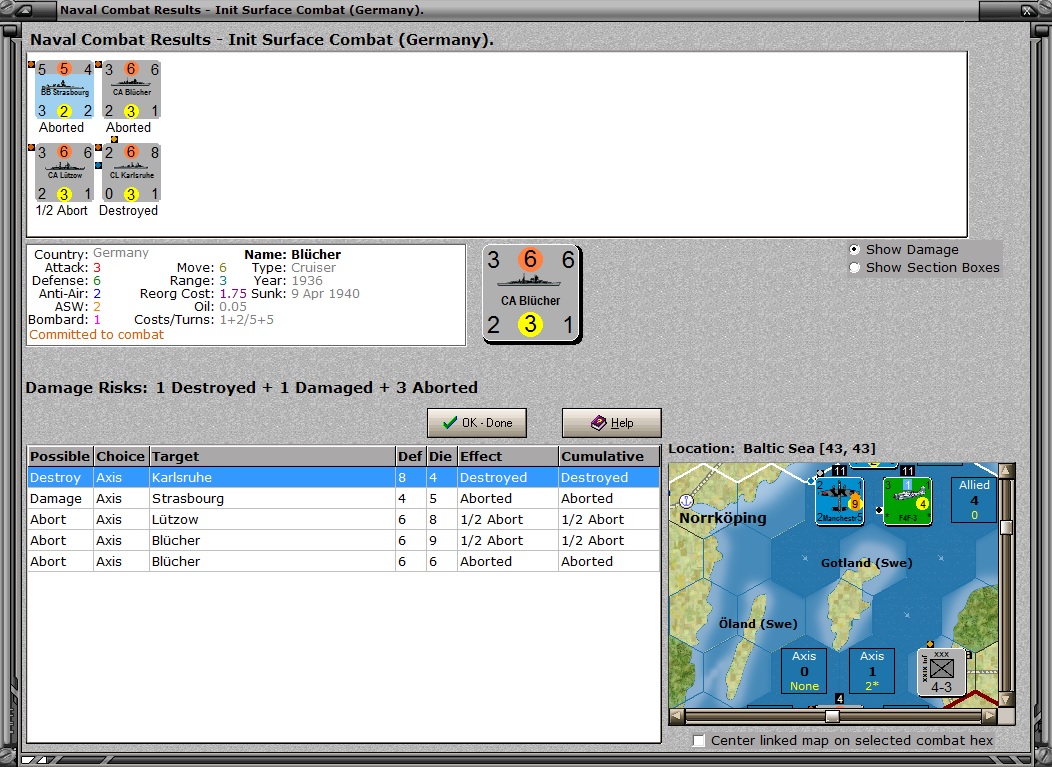Click the OK - Done button
The image size is (1052, 767).
pos(477,423)
